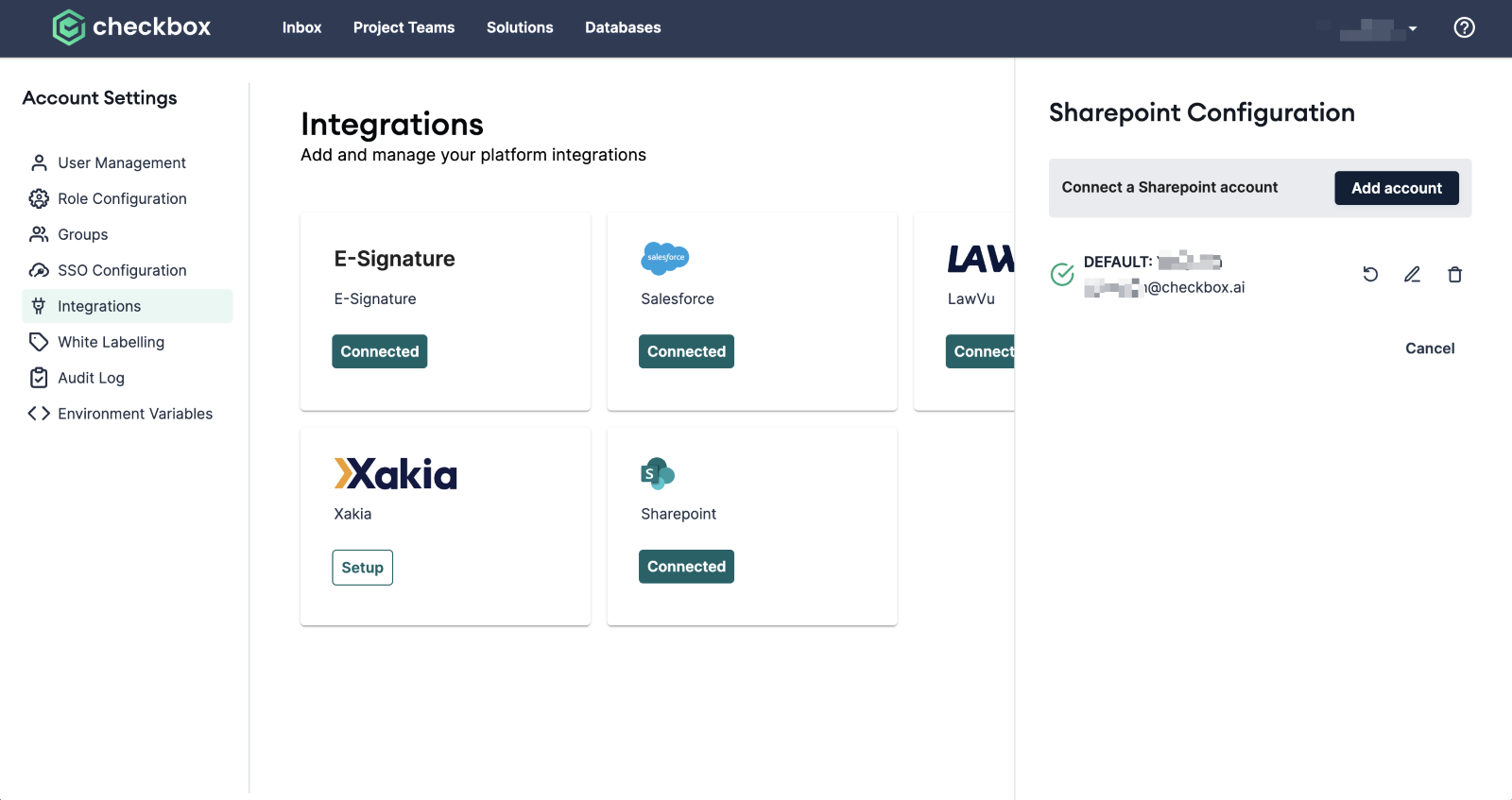Expand the user account dropdown arrow

click(1413, 28)
